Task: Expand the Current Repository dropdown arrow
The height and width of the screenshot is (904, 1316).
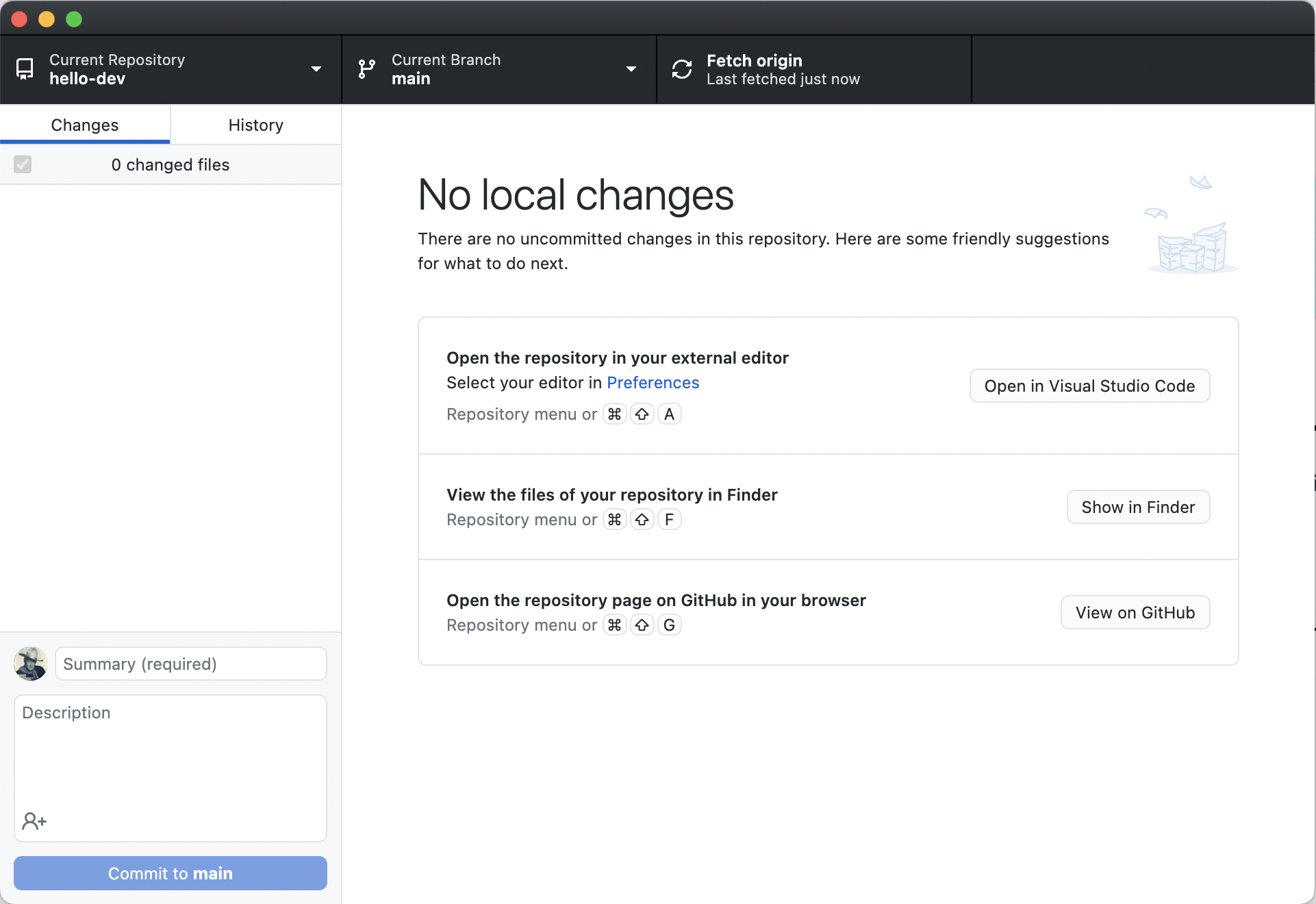Action: [x=316, y=69]
